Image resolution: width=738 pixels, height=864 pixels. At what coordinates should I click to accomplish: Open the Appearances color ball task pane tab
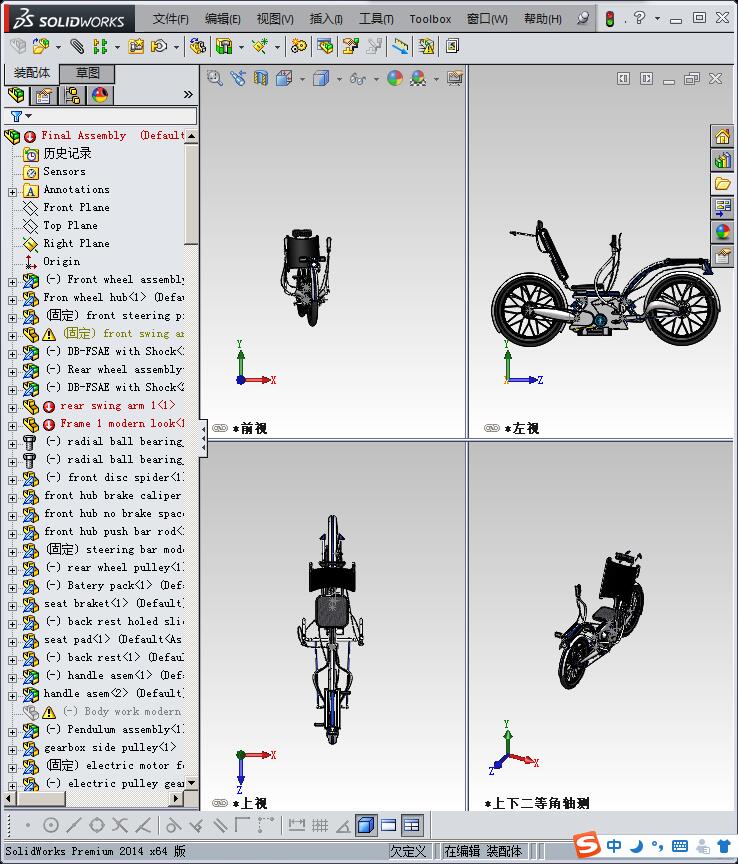tap(723, 231)
